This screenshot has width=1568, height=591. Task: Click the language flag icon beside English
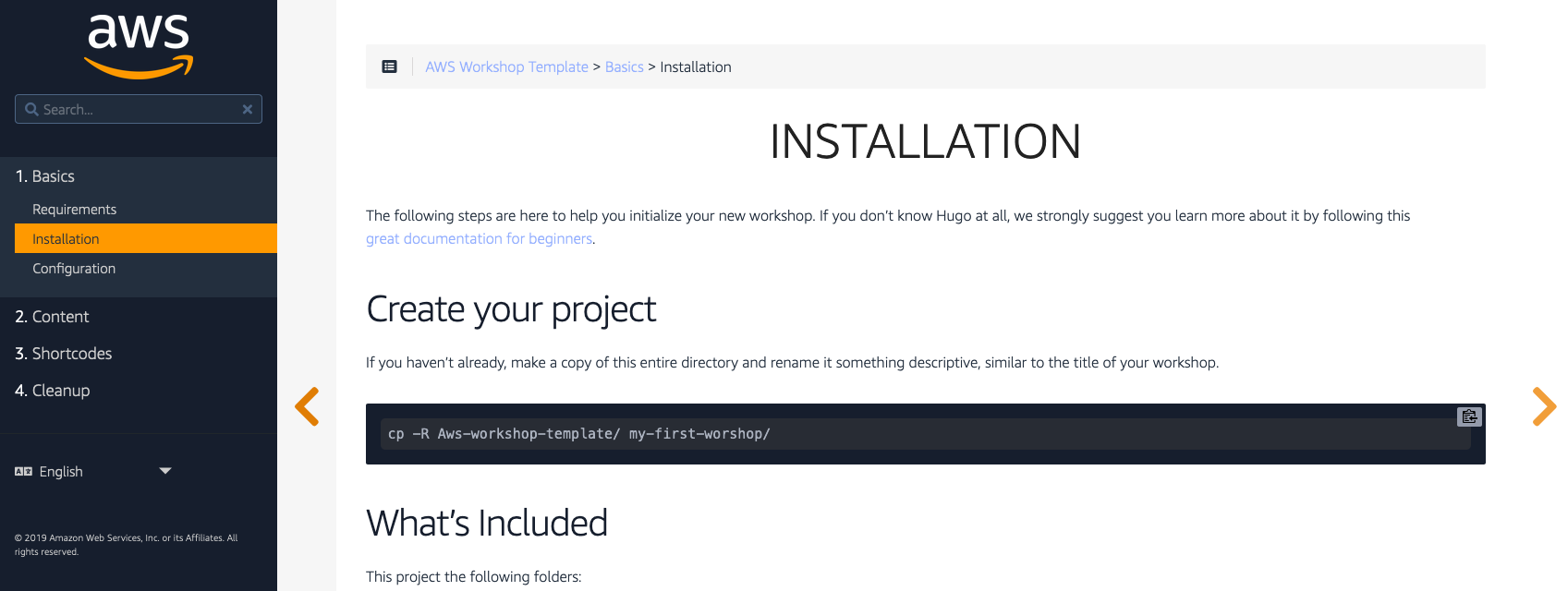tap(23, 471)
